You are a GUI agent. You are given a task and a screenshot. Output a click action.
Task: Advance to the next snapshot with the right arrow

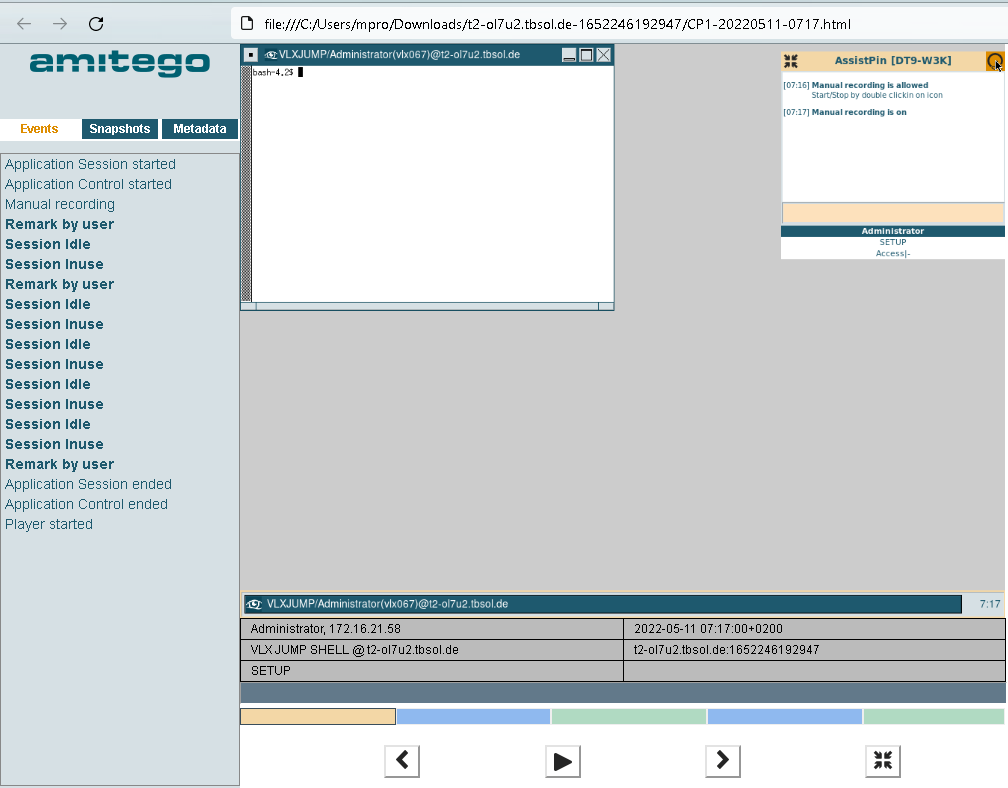[722, 761]
